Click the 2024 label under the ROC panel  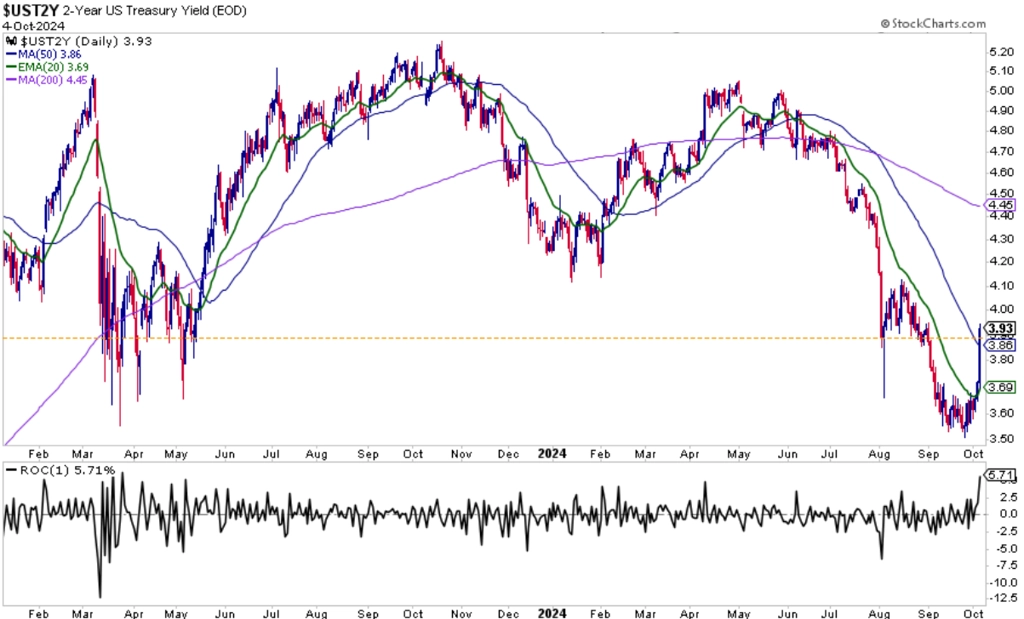pyautogui.click(x=552, y=613)
